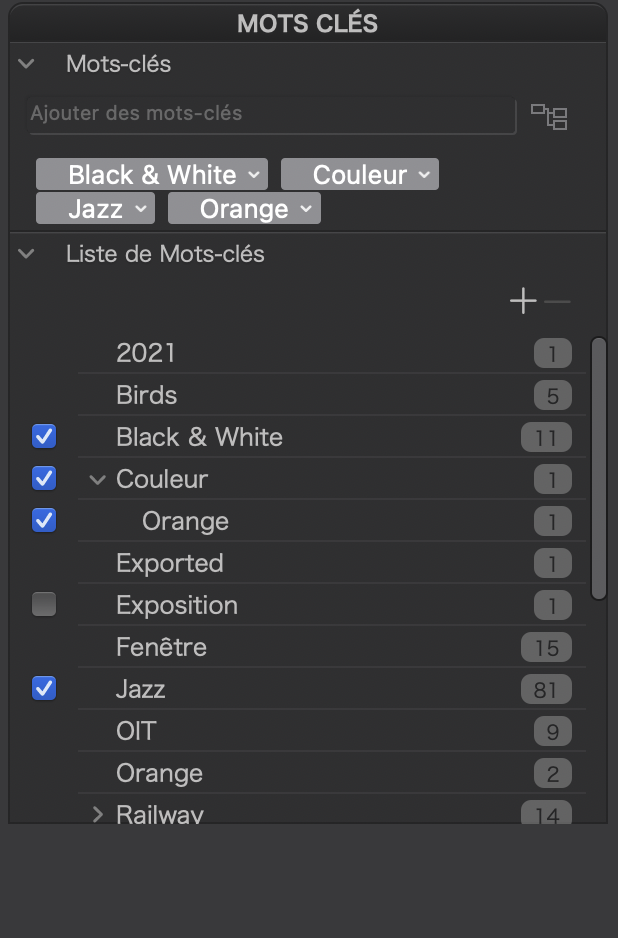Toggle the Exposition keyword checkbox

(44, 604)
